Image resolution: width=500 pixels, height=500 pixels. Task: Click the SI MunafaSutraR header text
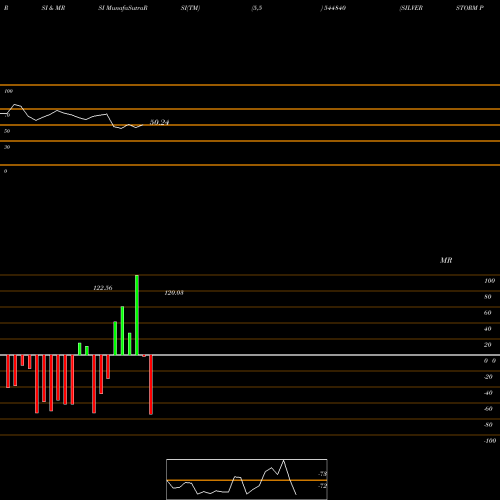[123, 8]
